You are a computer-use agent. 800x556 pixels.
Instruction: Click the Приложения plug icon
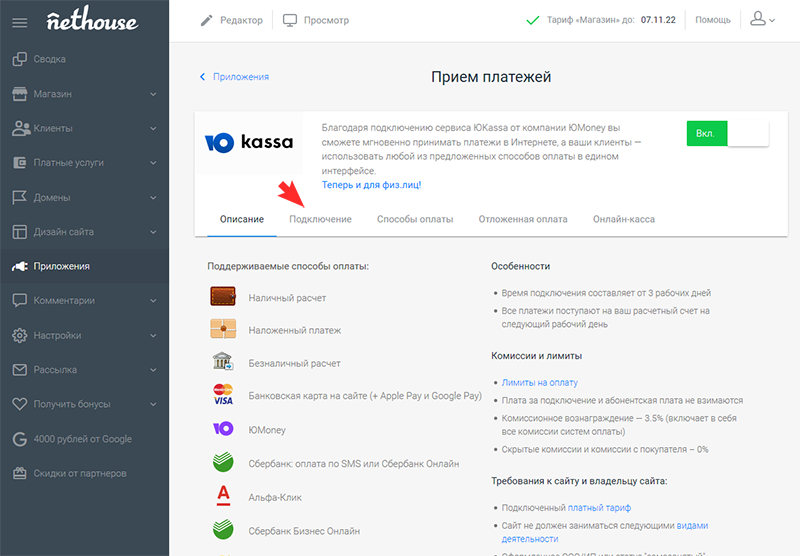pyautogui.click(x=19, y=266)
